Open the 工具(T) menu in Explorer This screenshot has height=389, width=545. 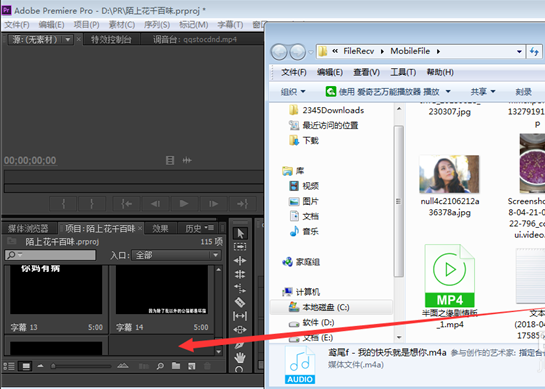(403, 72)
